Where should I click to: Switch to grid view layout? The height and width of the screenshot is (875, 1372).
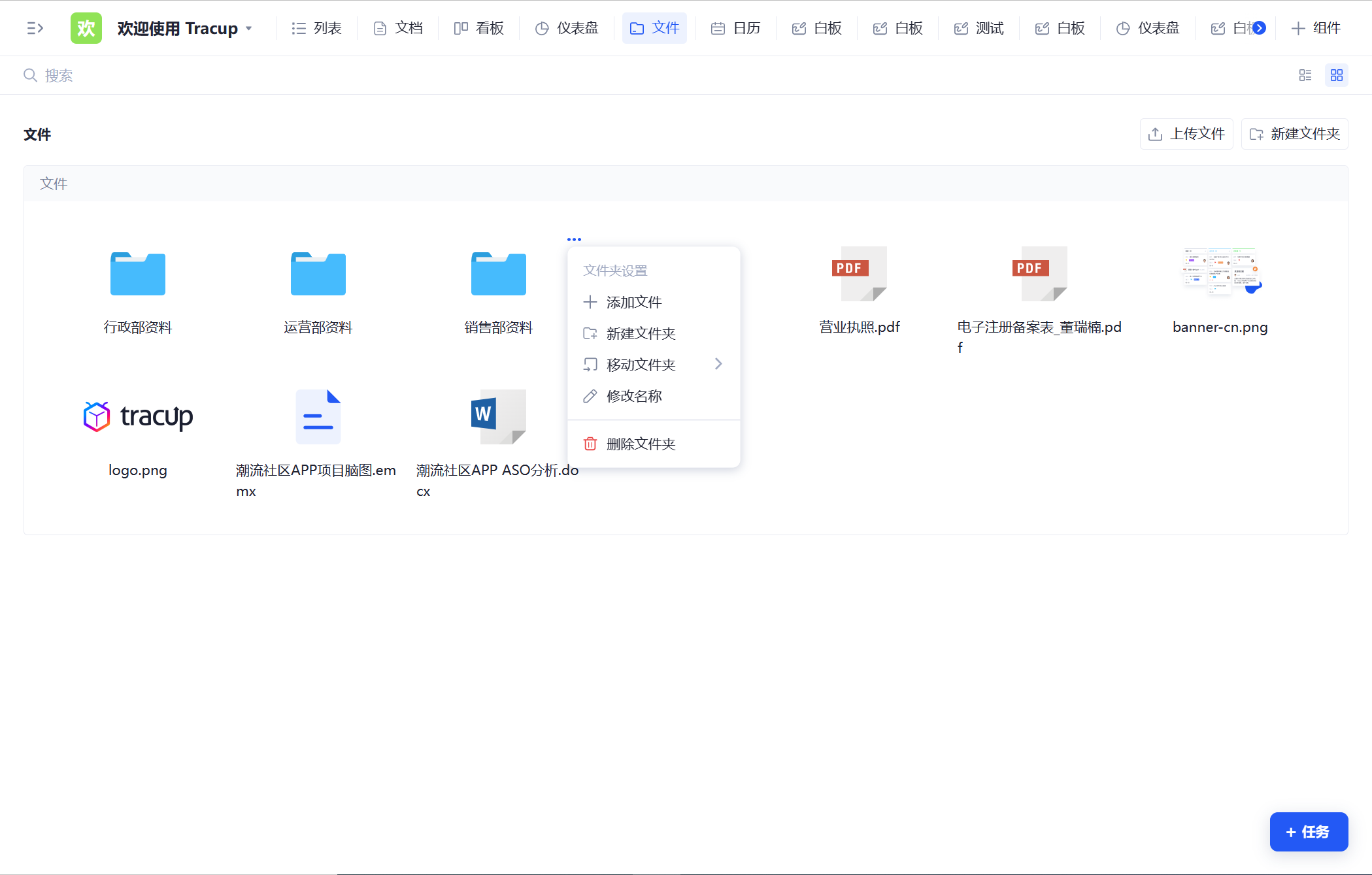point(1337,75)
